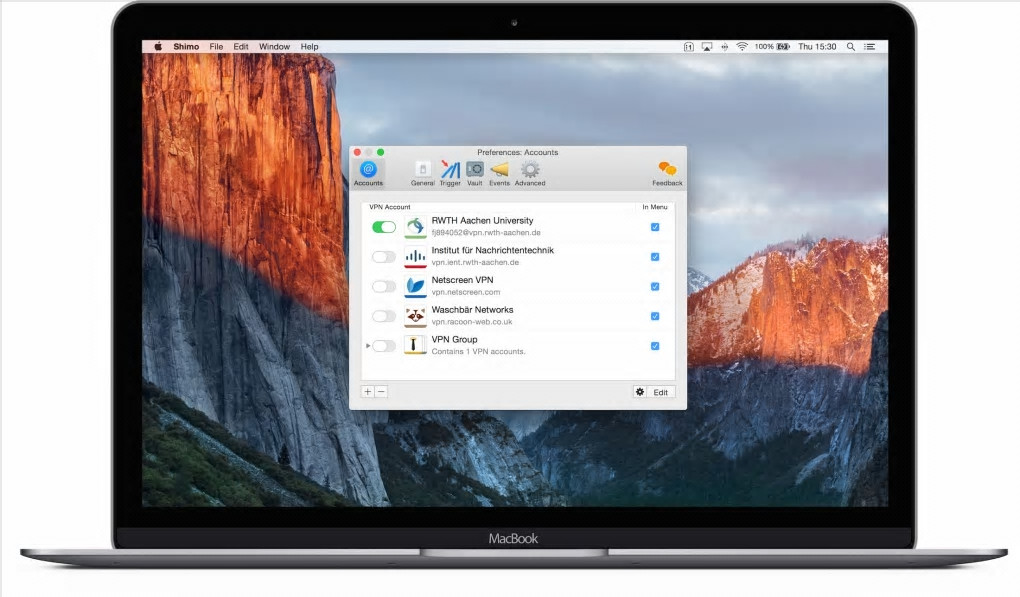Click the small round icon left of Wi-Fi
Screen dimensions: 1020x597
point(724,47)
